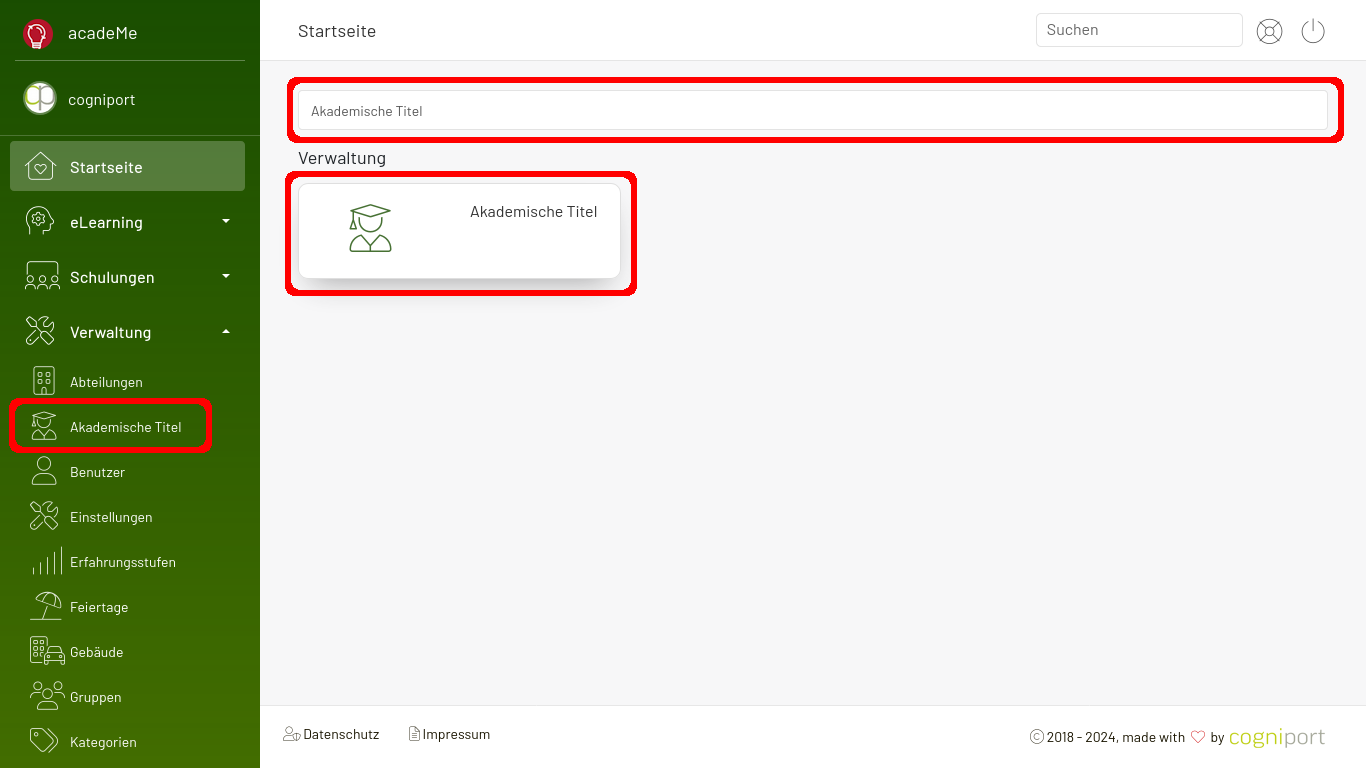This screenshot has width=1366, height=768.
Task: Expand the eLearning menu arrow
Action: (x=226, y=221)
